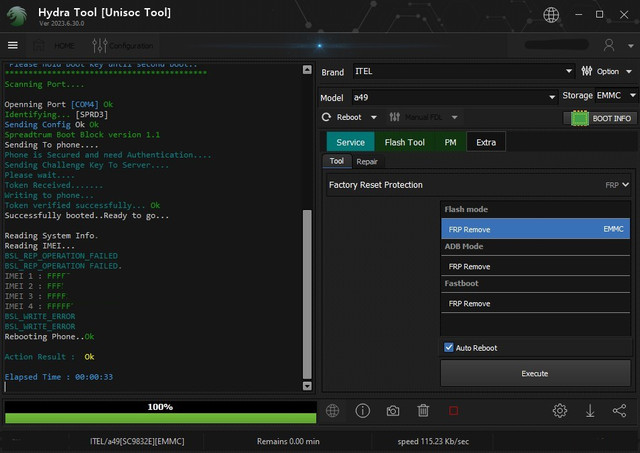This screenshot has width=640, height=453.
Task: Open the Storage EMMC dropdown
Action: click(x=616, y=96)
